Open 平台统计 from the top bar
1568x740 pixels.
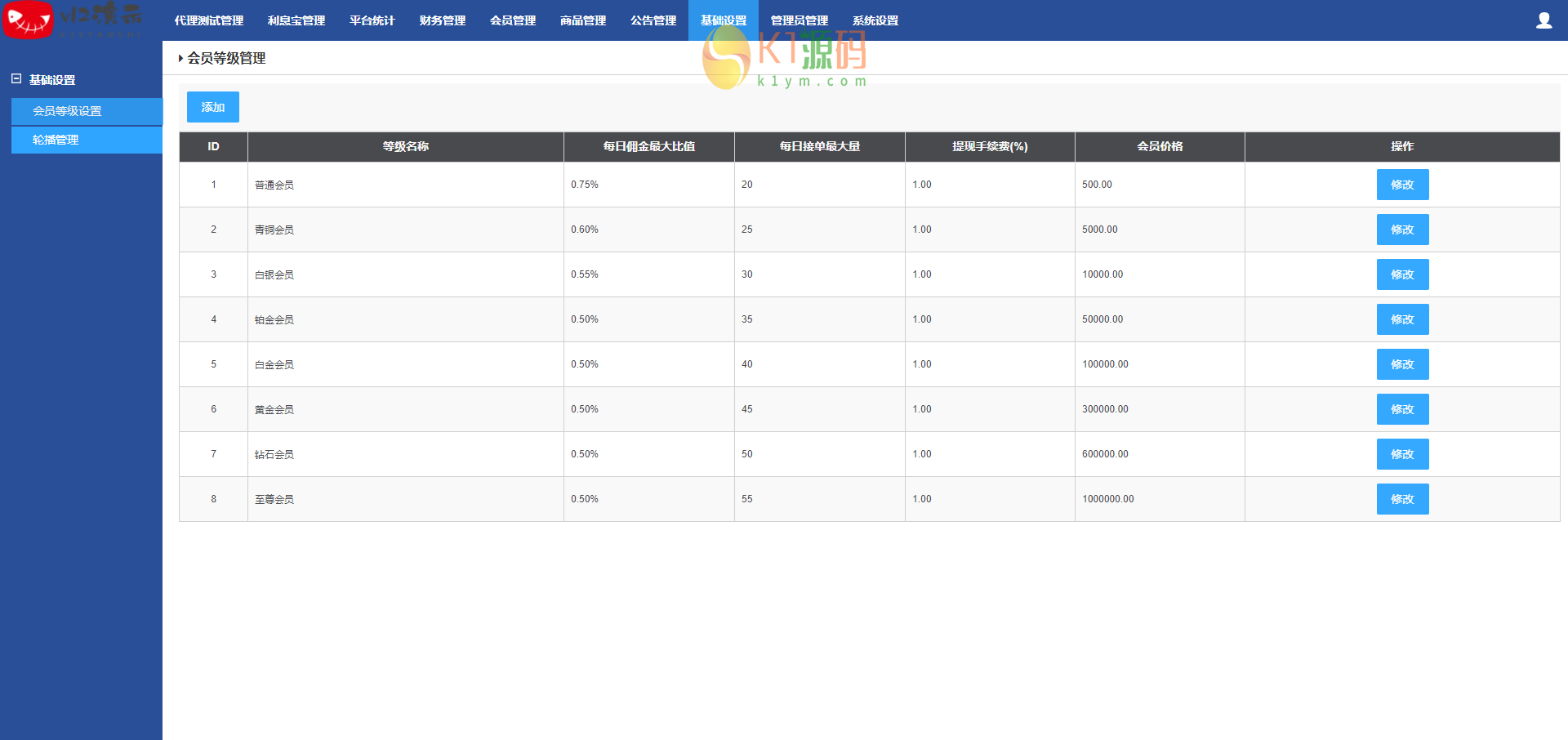pos(372,20)
